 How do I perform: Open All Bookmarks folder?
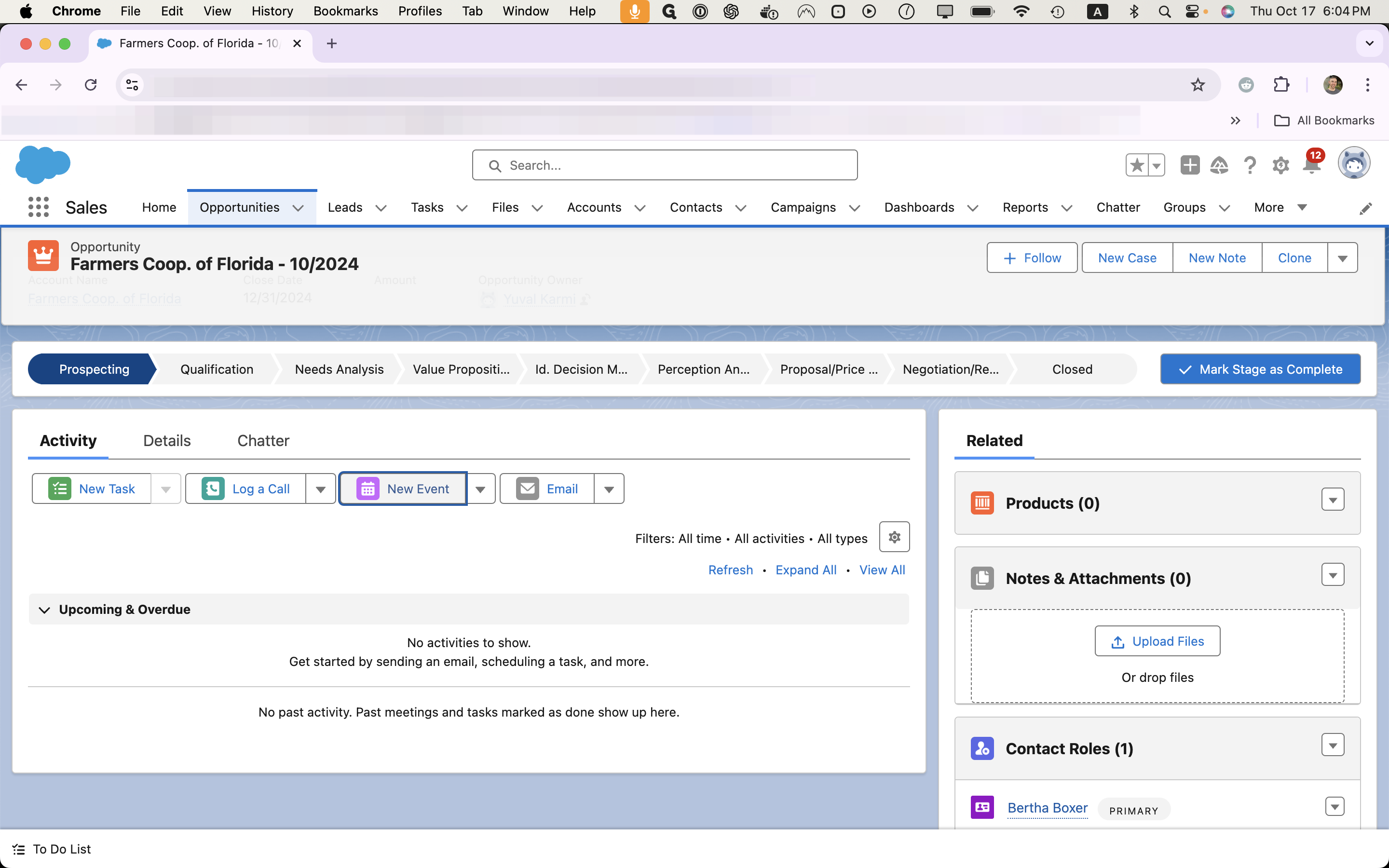click(1323, 121)
